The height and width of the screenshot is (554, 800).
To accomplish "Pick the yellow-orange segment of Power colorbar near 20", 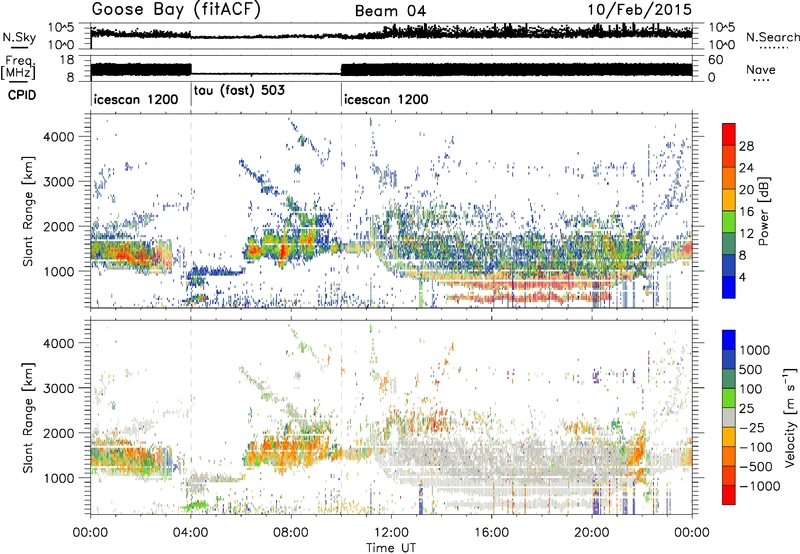I will (x=729, y=199).
